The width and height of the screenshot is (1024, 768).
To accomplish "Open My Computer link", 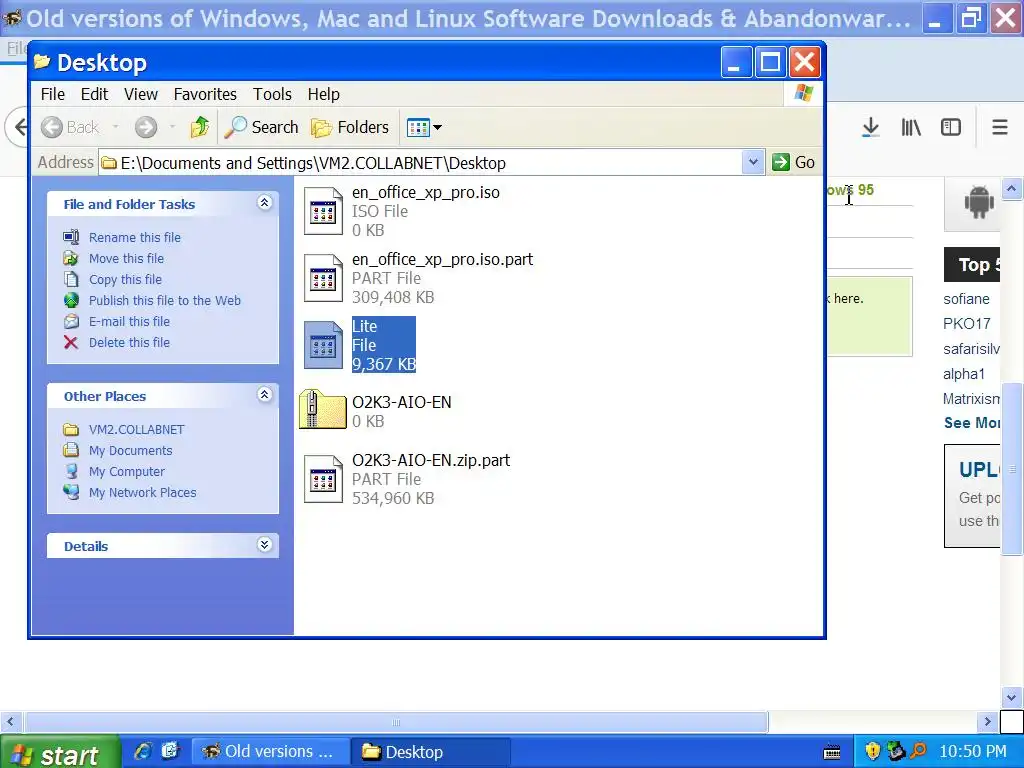I will [127, 471].
